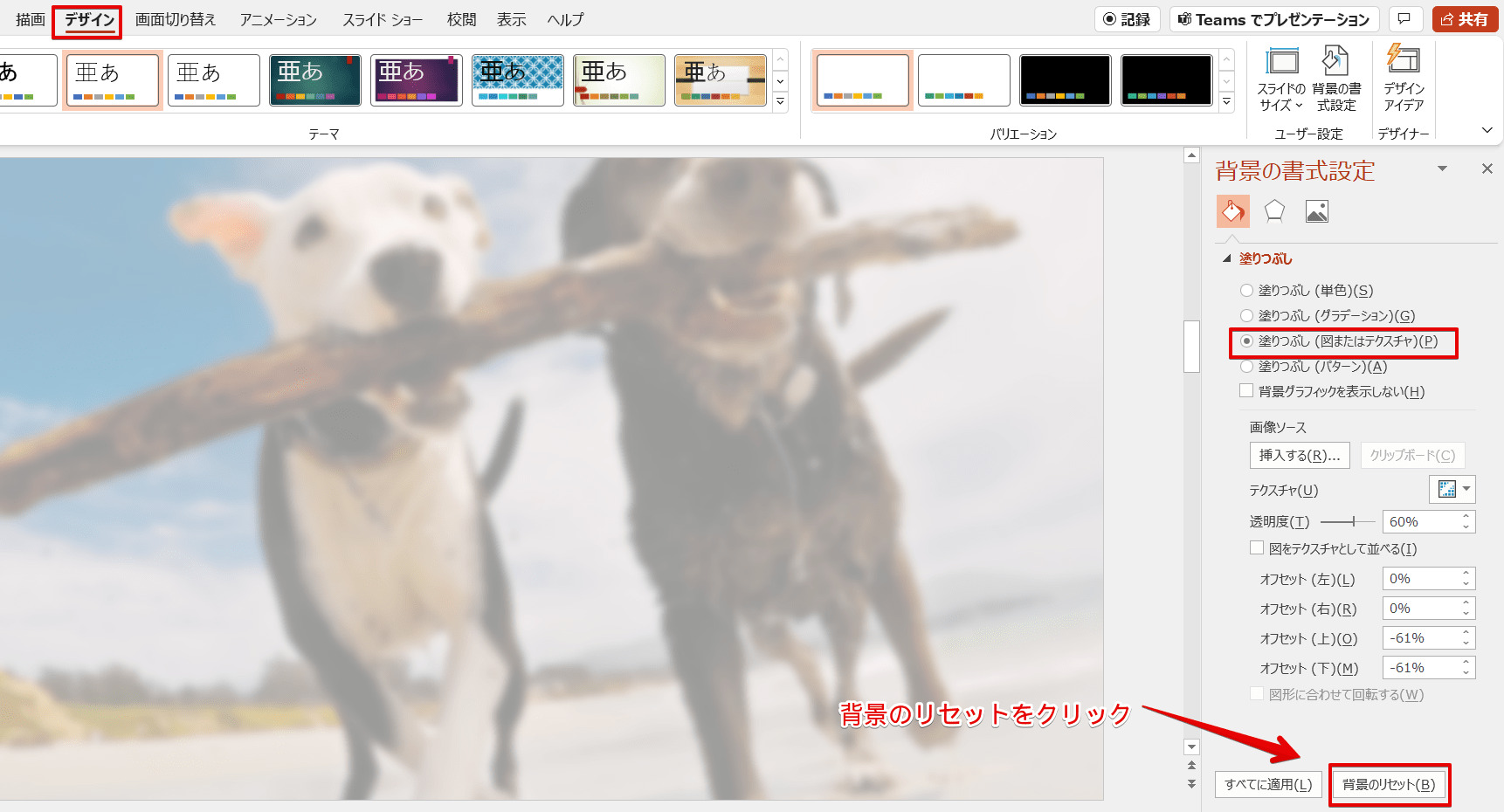
Task: Open the スライドのサイズ (slide size) icon
Action: pos(1281,79)
